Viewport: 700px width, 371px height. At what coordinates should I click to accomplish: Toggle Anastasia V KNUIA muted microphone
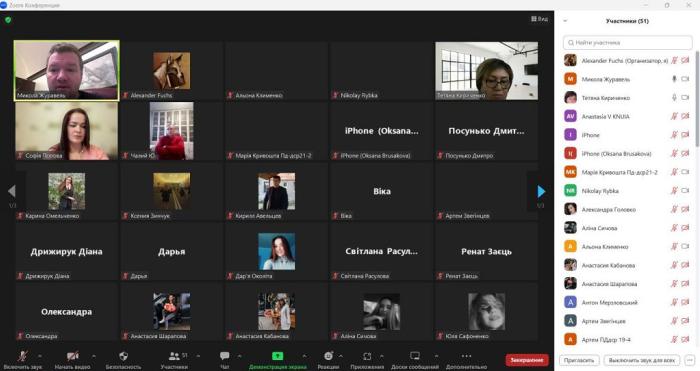click(675, 116)
